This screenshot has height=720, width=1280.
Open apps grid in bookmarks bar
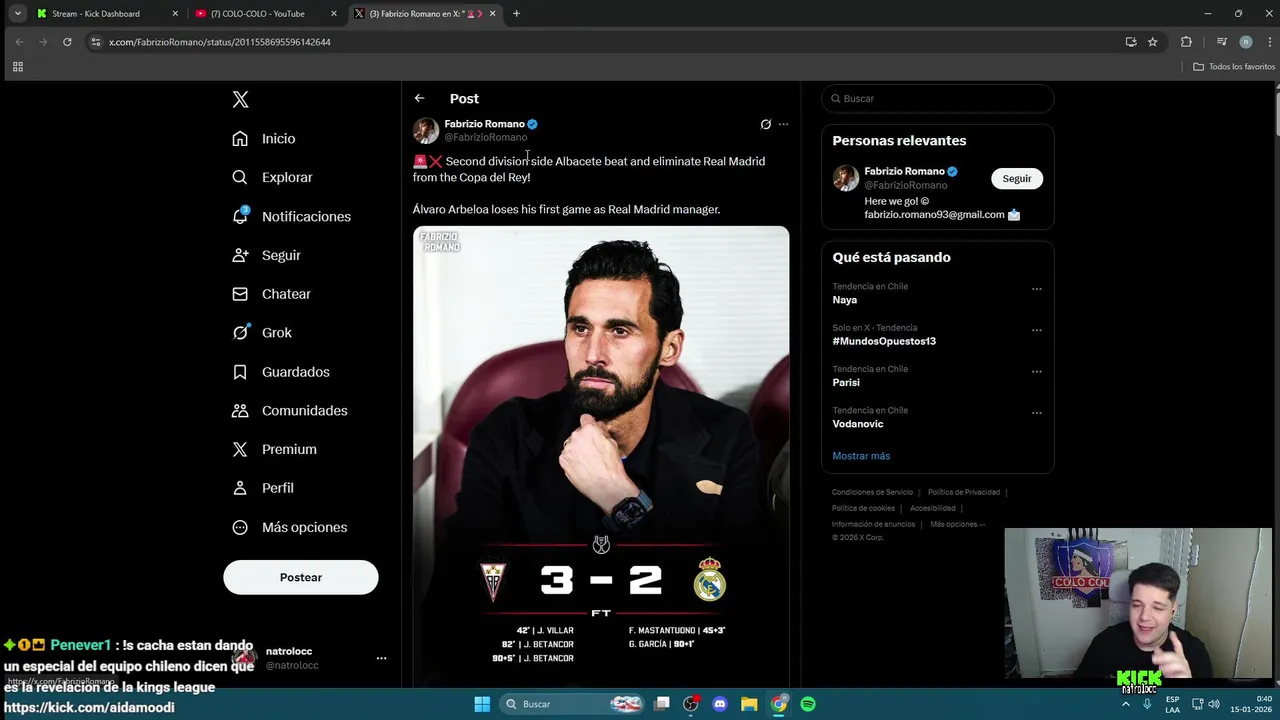[x=17, y=67]
